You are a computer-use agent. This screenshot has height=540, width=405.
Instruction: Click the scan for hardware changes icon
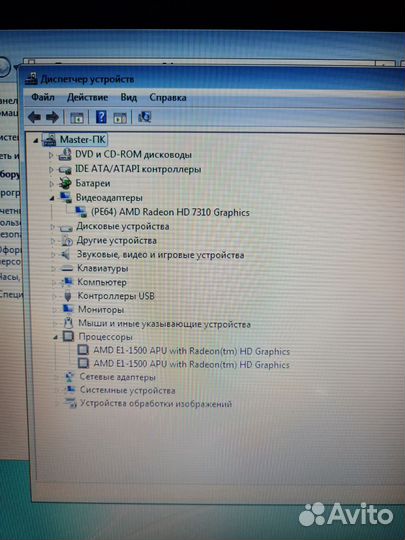pyautogui.click(x=144, y=117)
